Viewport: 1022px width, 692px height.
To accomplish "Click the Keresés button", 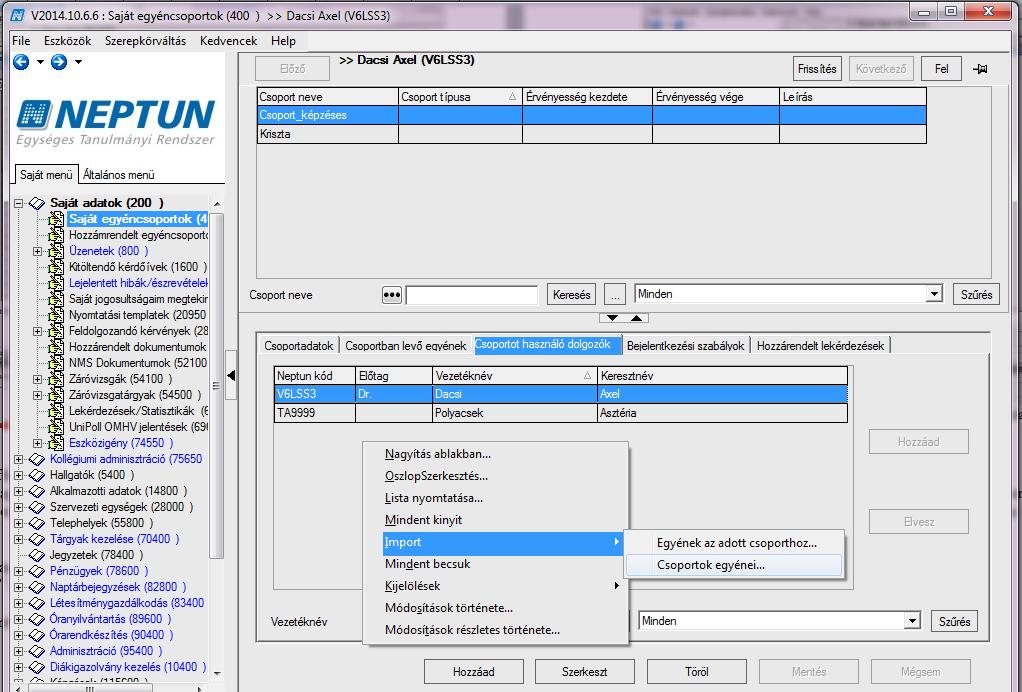I will tap(572, 295).
